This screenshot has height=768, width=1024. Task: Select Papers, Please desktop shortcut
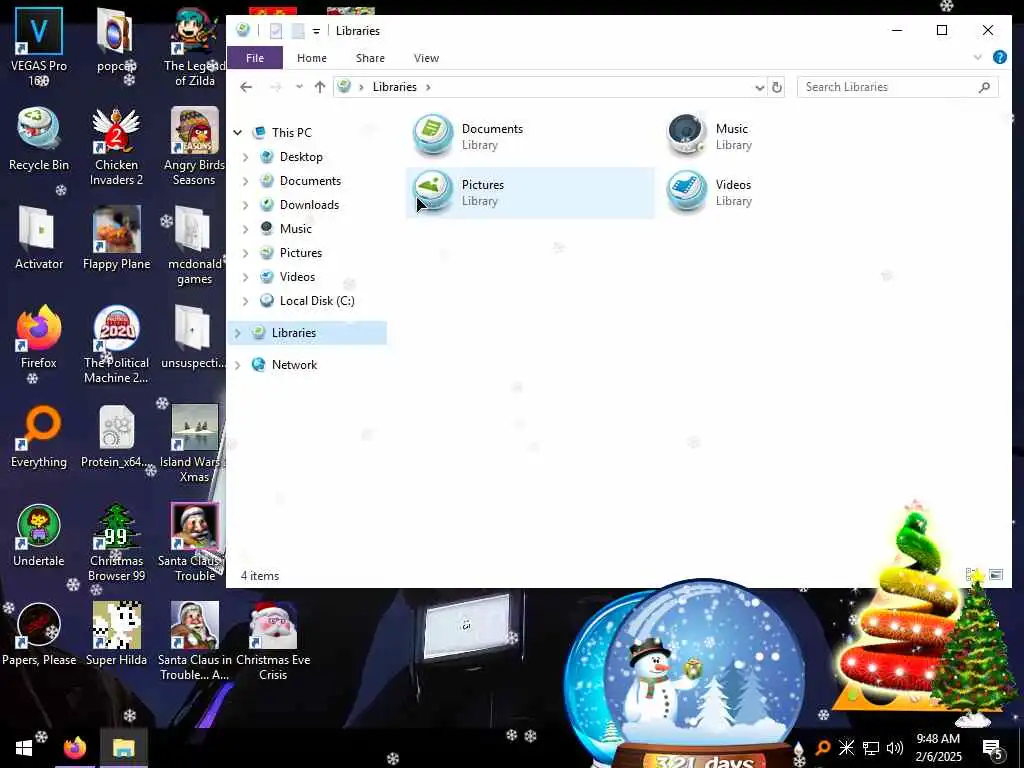[x=39, y=634]
